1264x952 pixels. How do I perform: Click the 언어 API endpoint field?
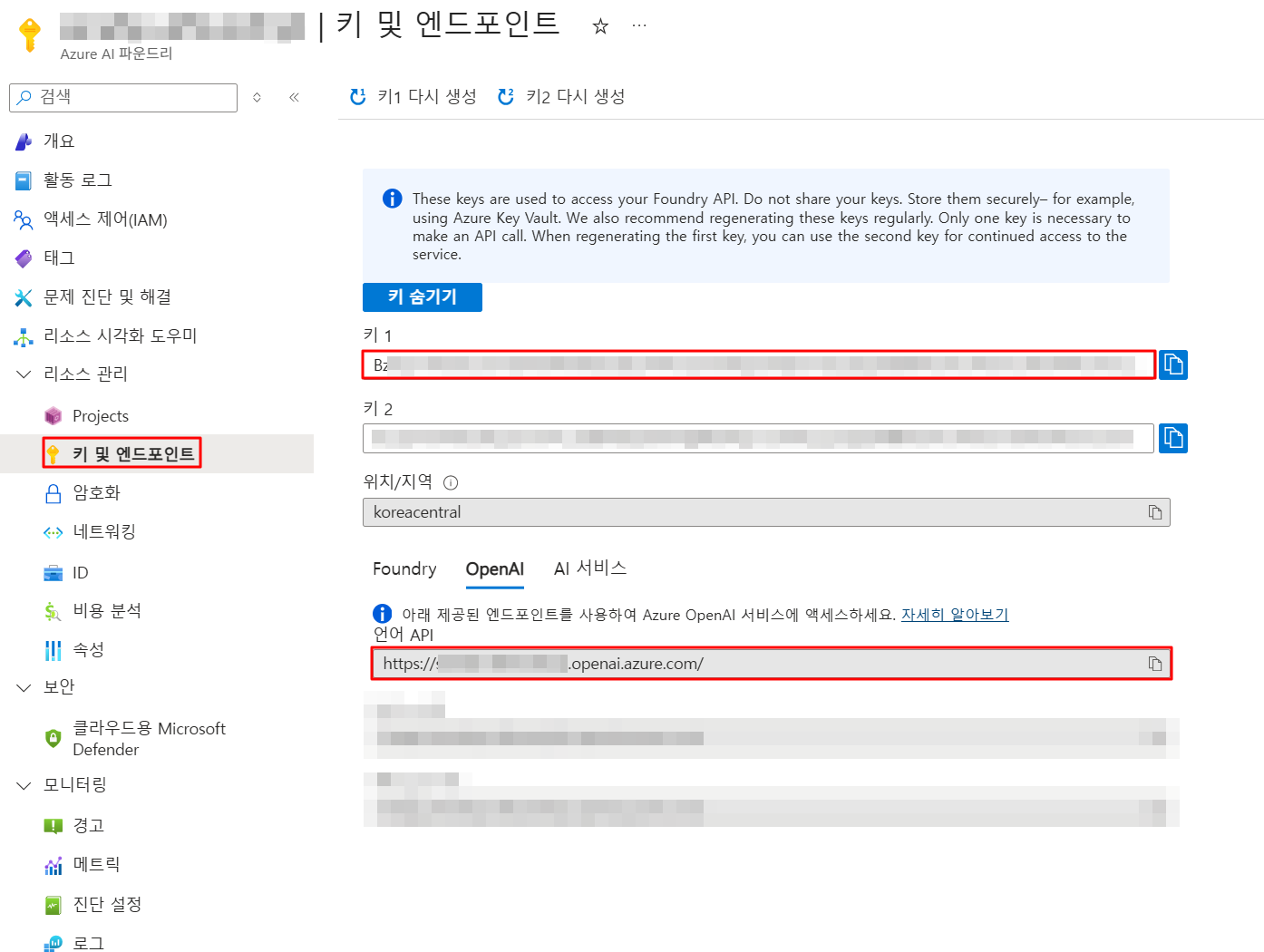(x=772, y=664)
